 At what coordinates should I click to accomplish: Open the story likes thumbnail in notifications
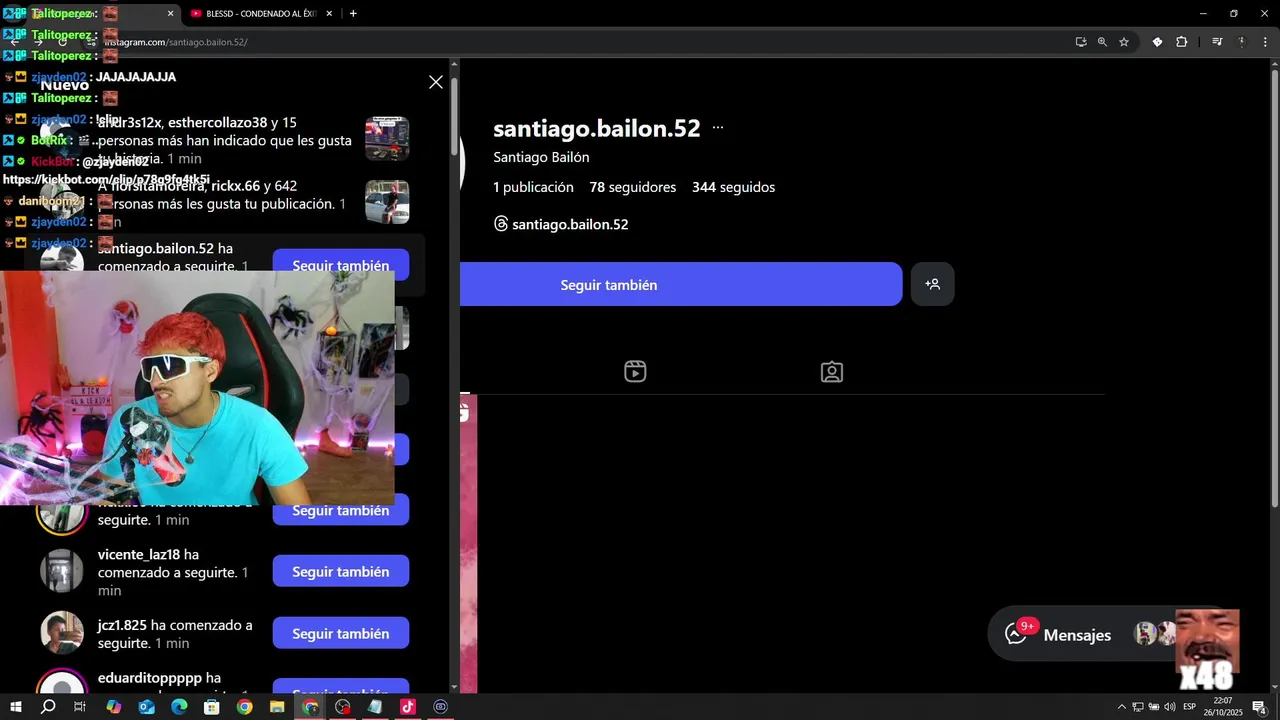pyautogui.click(x=387, y=138)
